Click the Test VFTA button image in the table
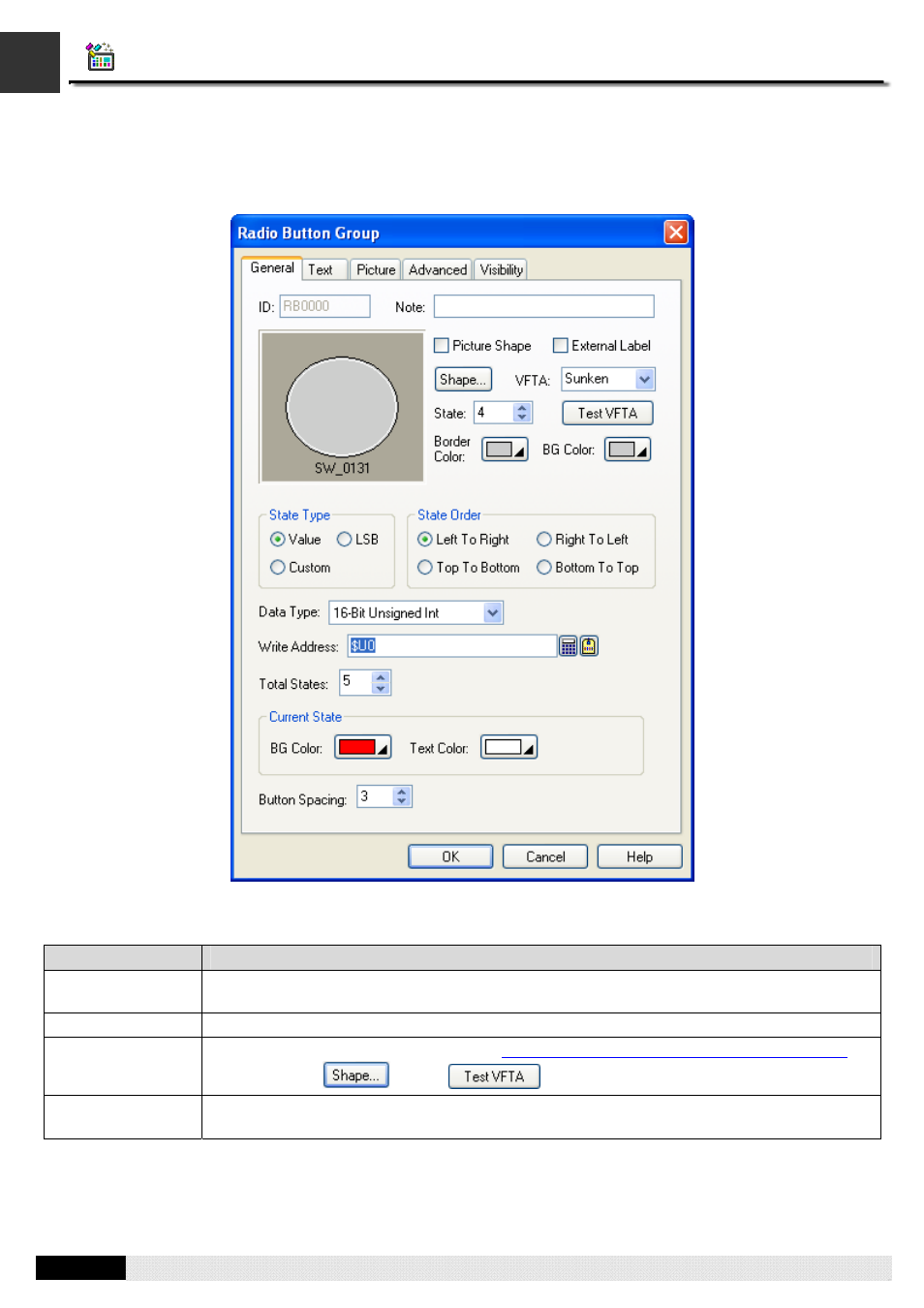Screen dimensions: 924x1308 [x=494, y=1076]
